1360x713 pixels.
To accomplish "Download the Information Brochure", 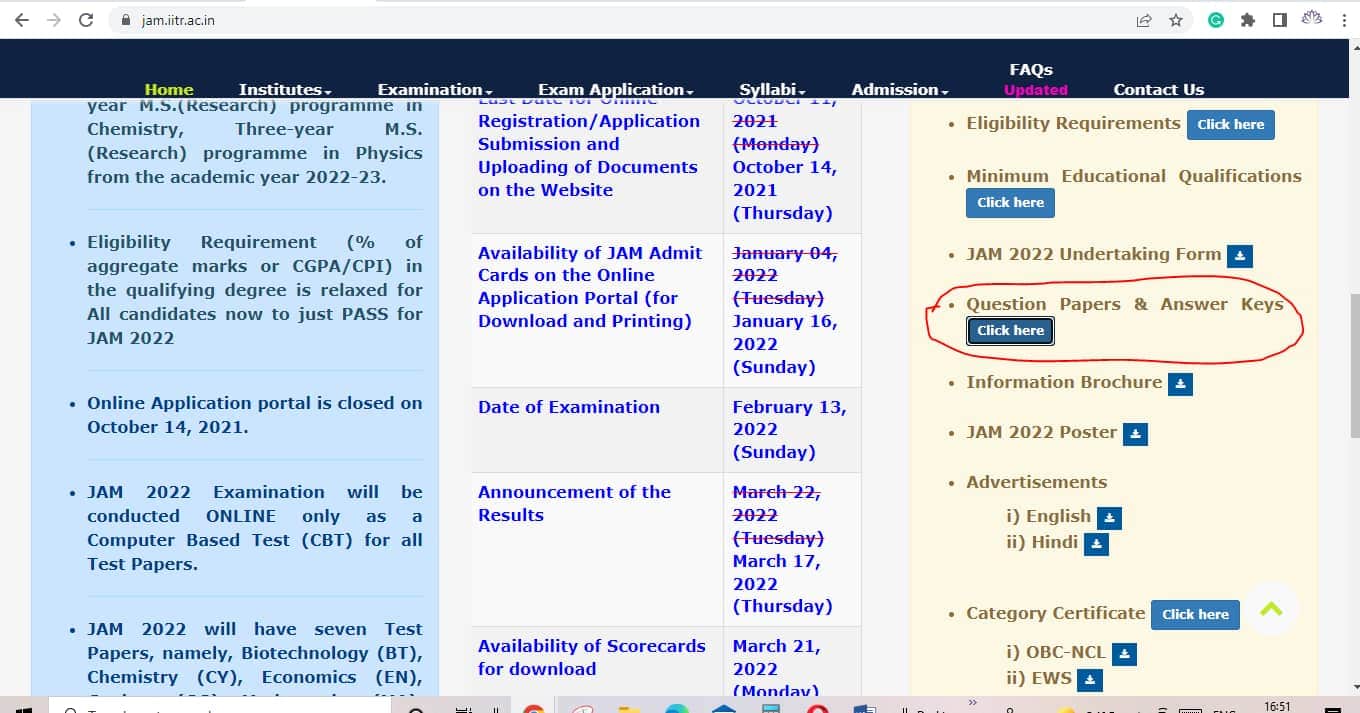I will (1180, 384).
